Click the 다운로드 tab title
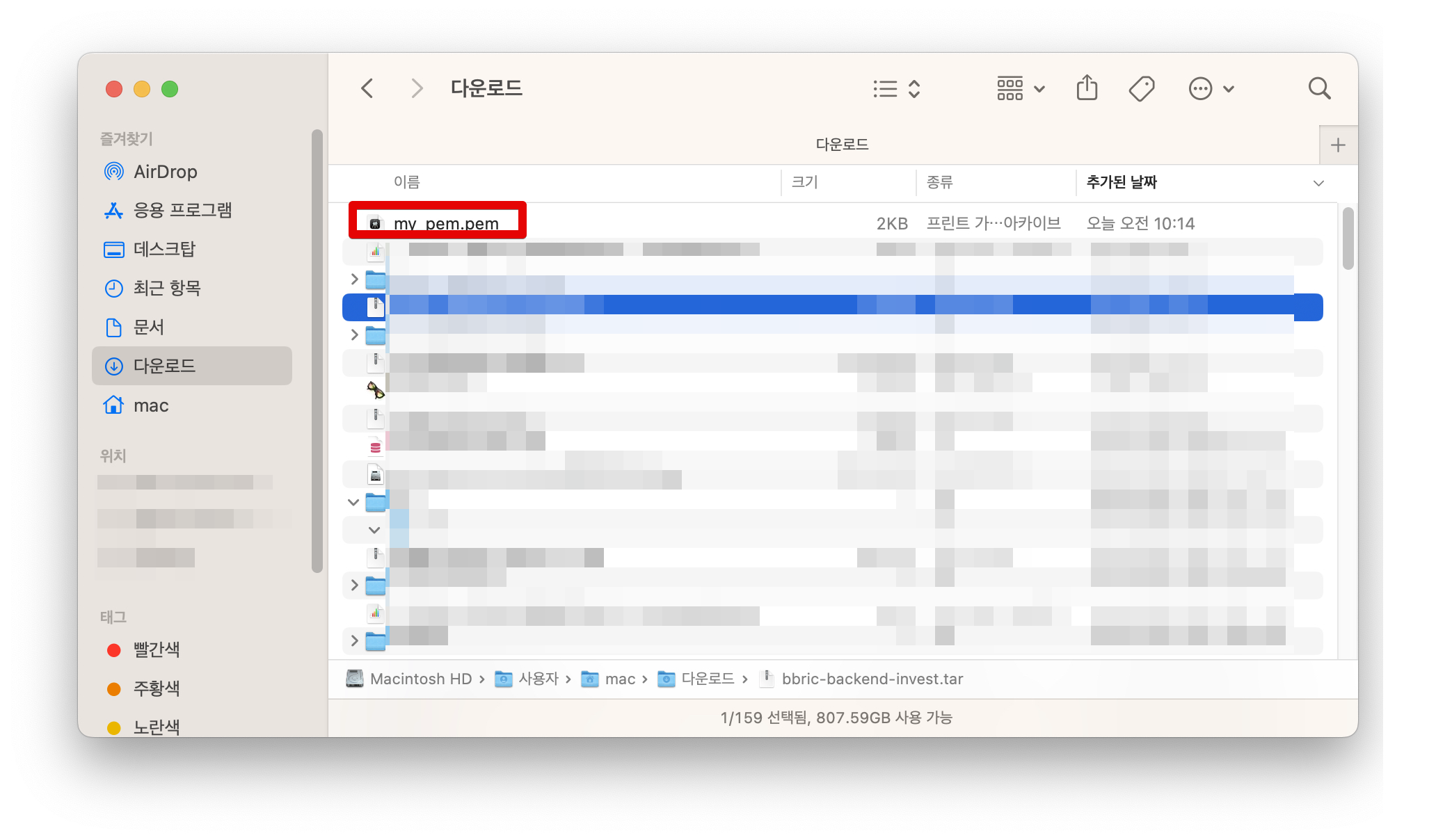The height and width of the screenshot is (840, 1436). pos(842,145)
